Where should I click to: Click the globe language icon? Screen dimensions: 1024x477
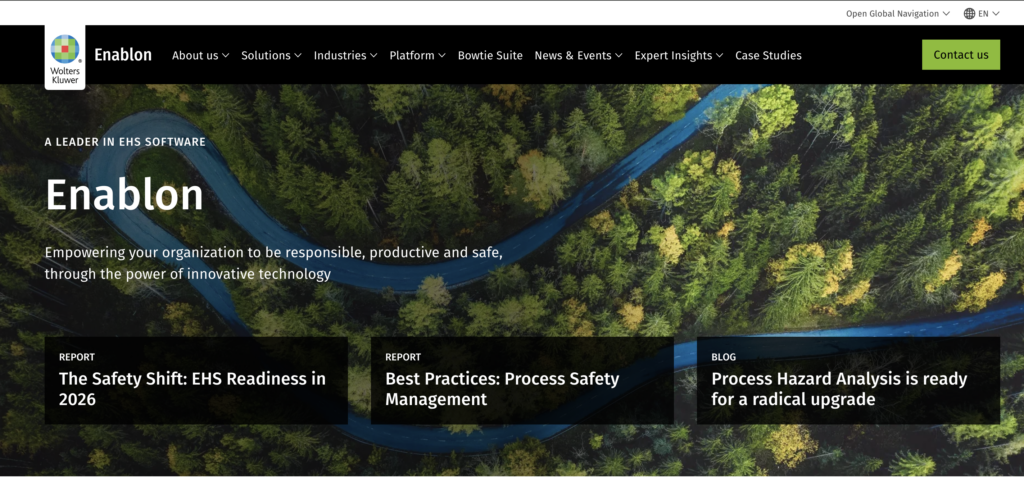pyautogui.click(x=969, y=13)
